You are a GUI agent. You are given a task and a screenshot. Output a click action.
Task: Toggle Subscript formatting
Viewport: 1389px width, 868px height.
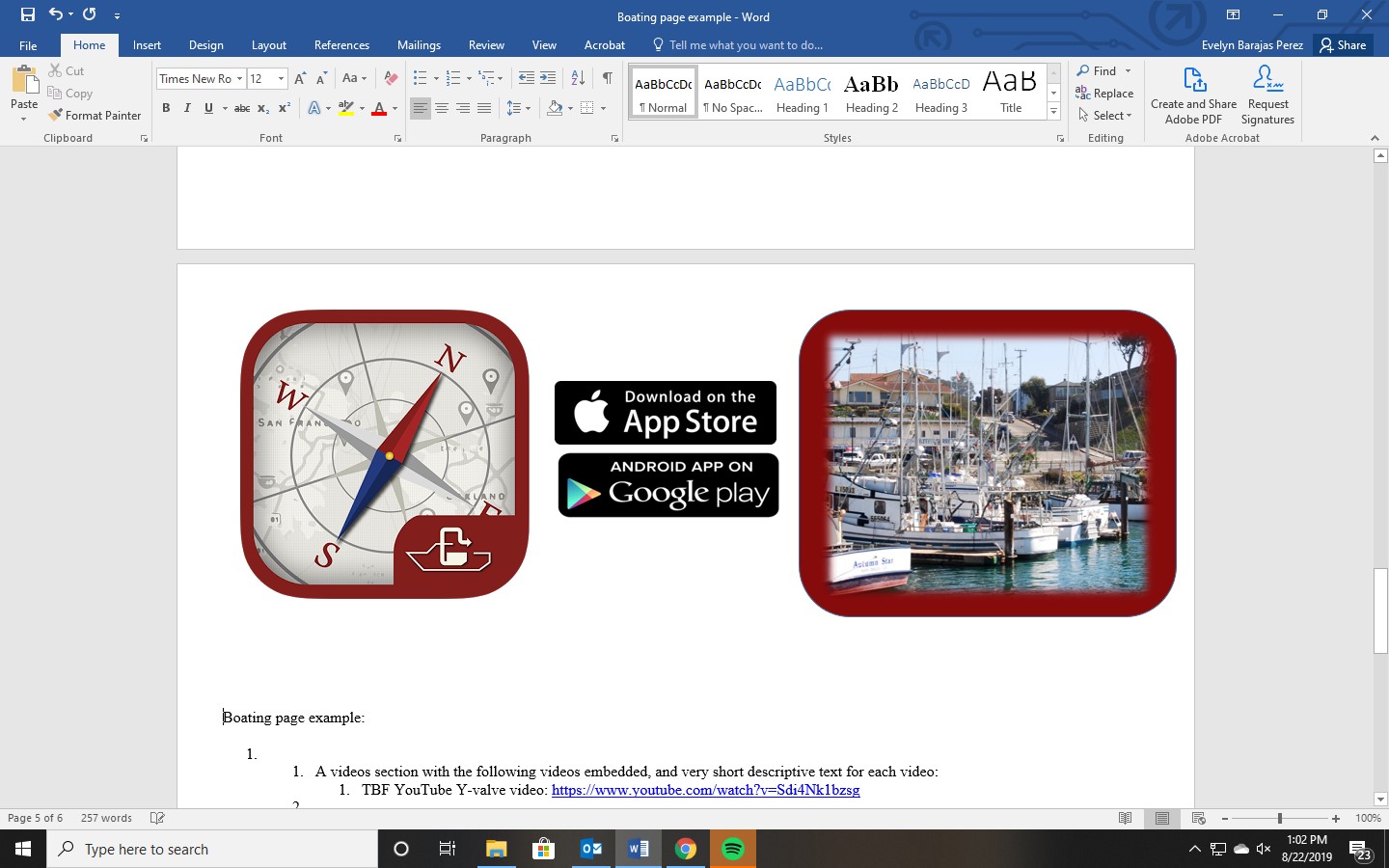click(263, 108)
